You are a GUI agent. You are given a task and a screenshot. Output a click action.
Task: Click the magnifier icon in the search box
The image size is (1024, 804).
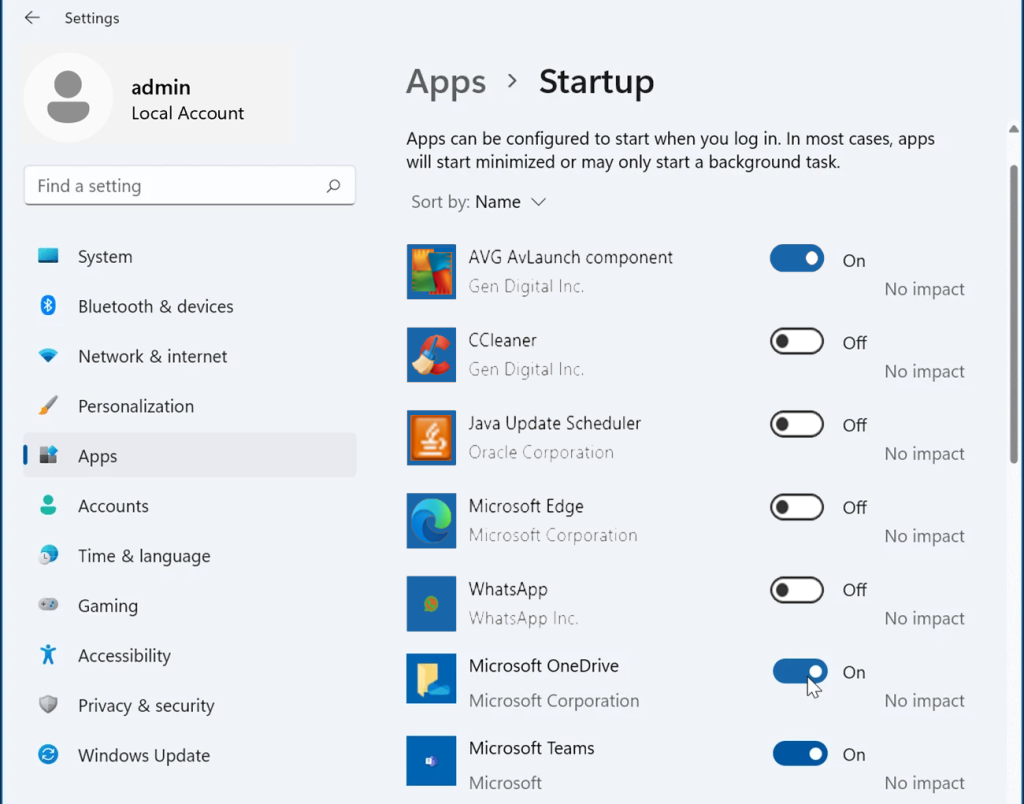pos(333,185)
